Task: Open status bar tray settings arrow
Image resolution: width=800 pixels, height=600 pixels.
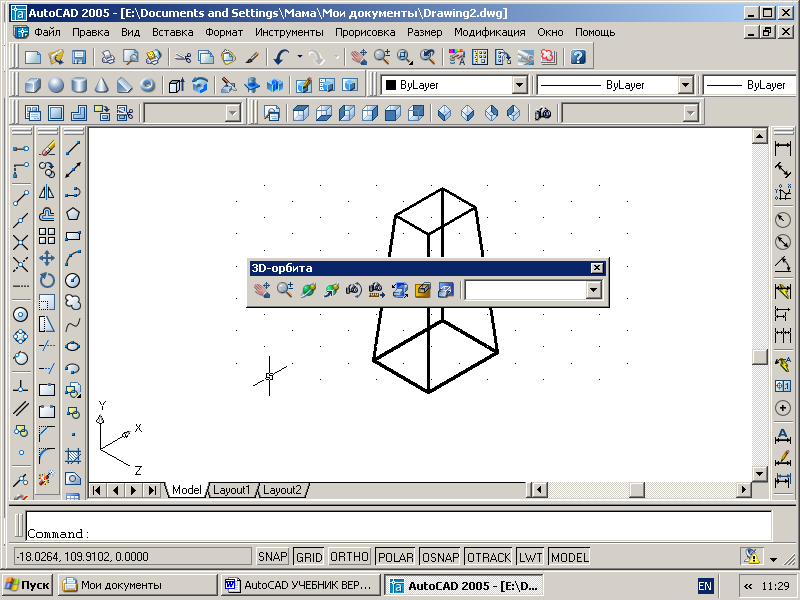Action: 773,559
